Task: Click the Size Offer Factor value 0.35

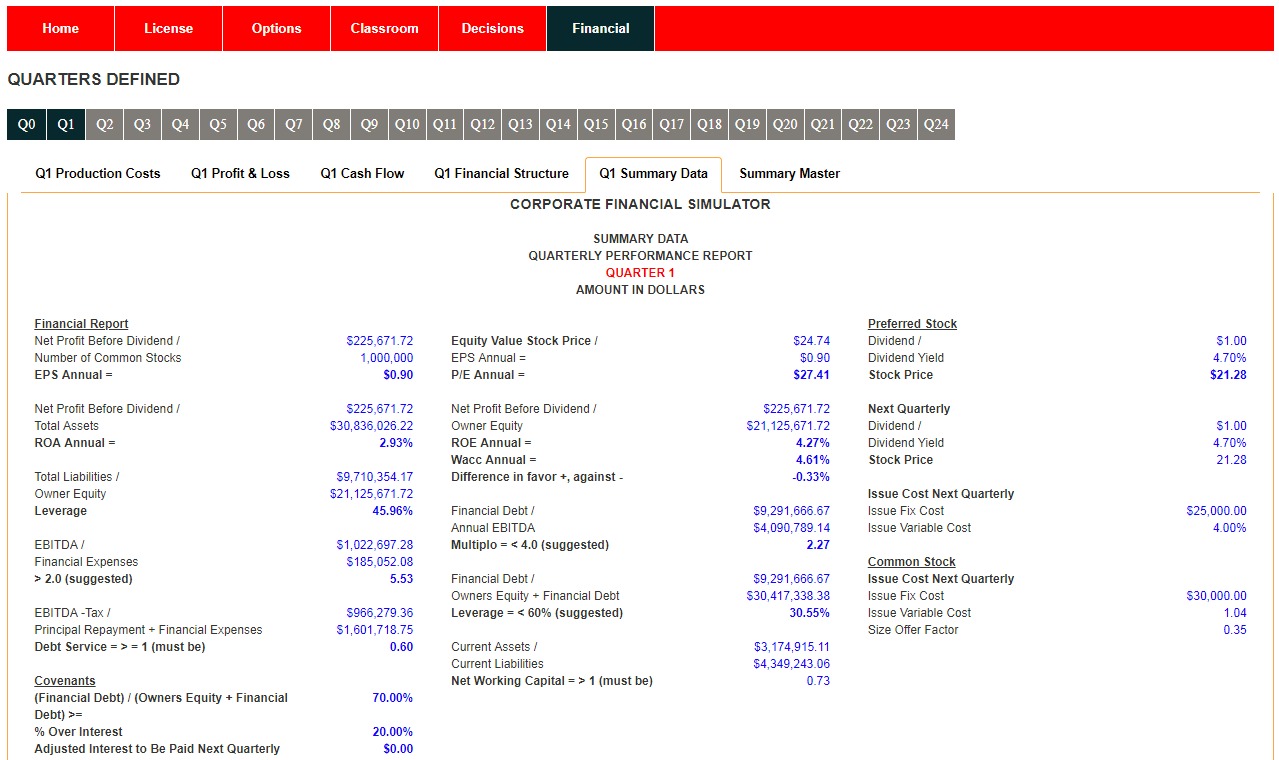Action: 1235,630
